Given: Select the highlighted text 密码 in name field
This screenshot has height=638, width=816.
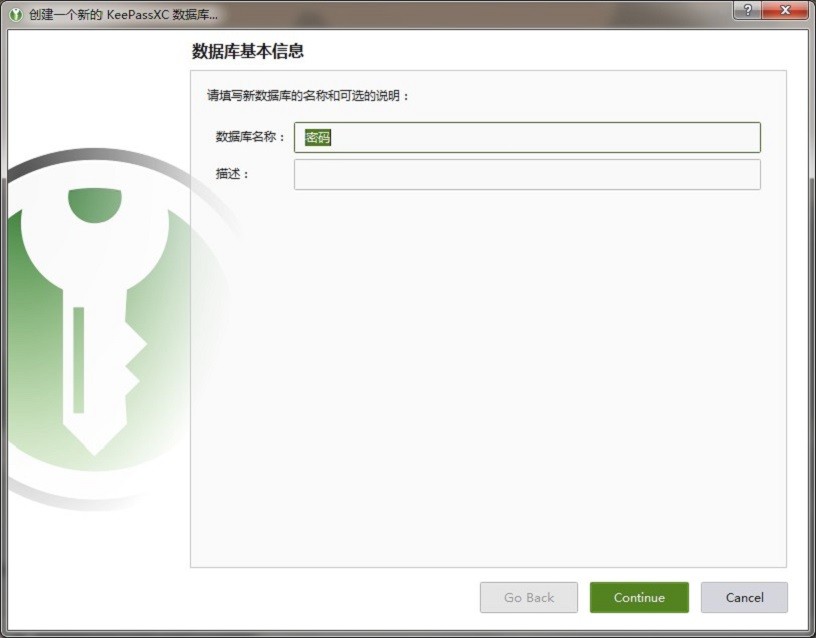Looking at the screenshot, I should [x=317, y=137].
